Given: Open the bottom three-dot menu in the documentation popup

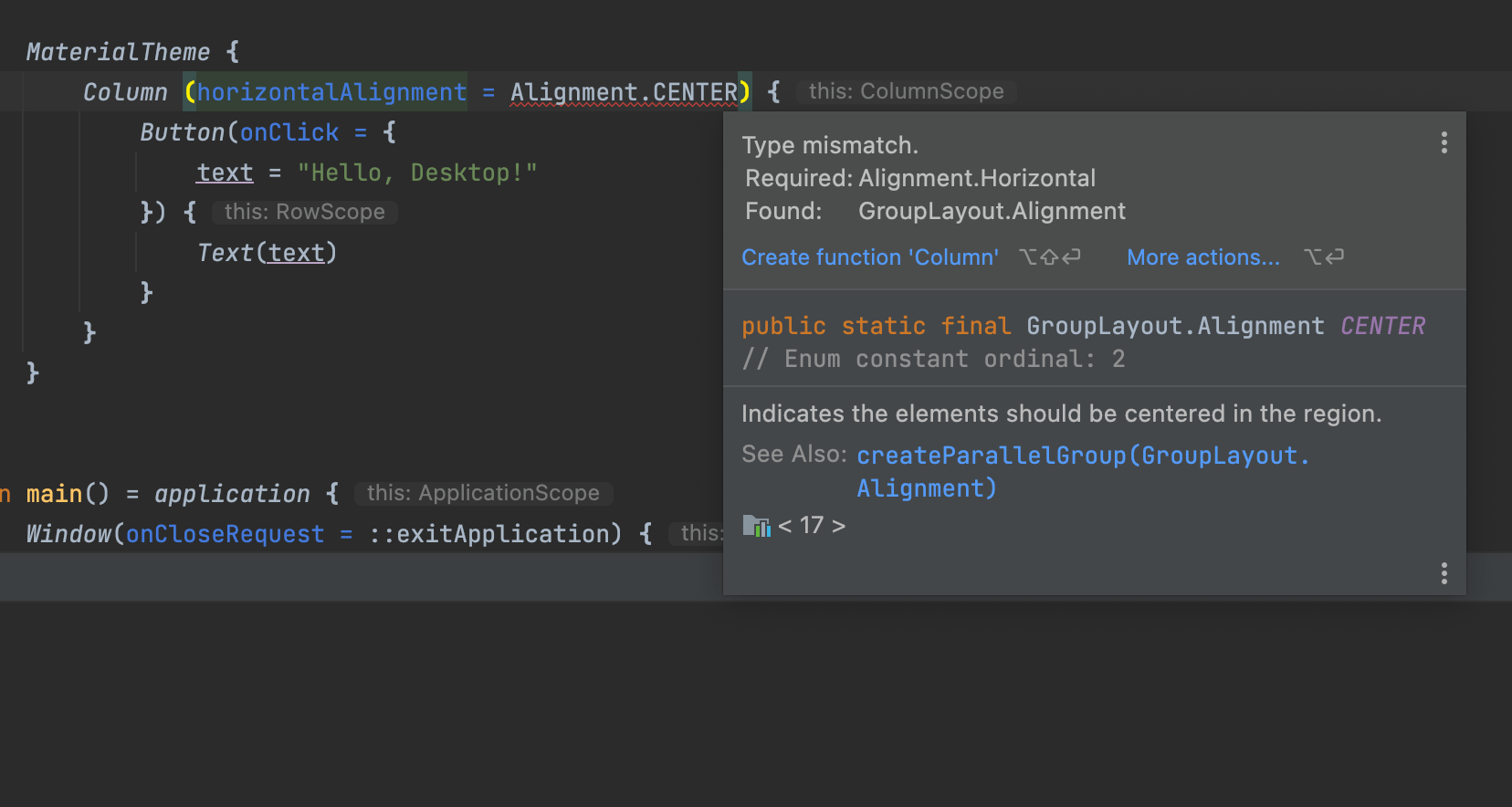Looking at the screenshot, I should pyautogui.click(x=1444, y=573).
